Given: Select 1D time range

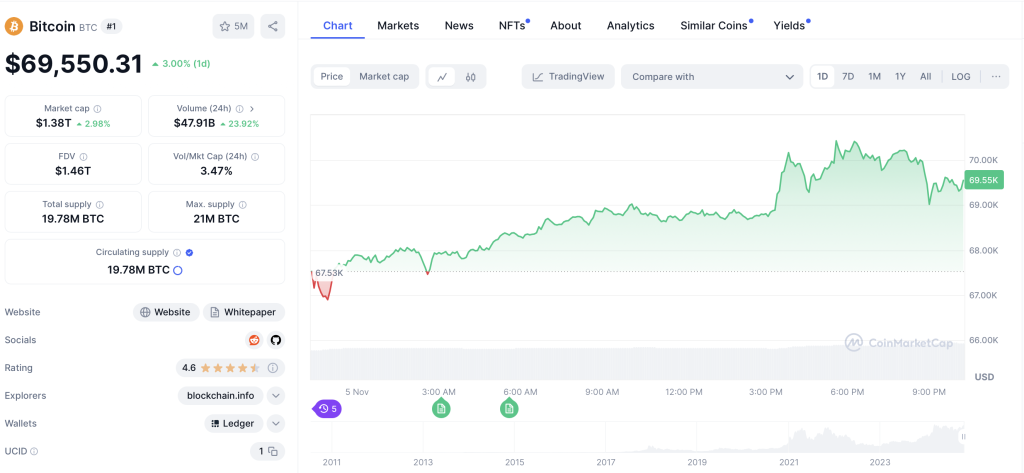Looking at the screenshot, I should [x=822, y=76].
